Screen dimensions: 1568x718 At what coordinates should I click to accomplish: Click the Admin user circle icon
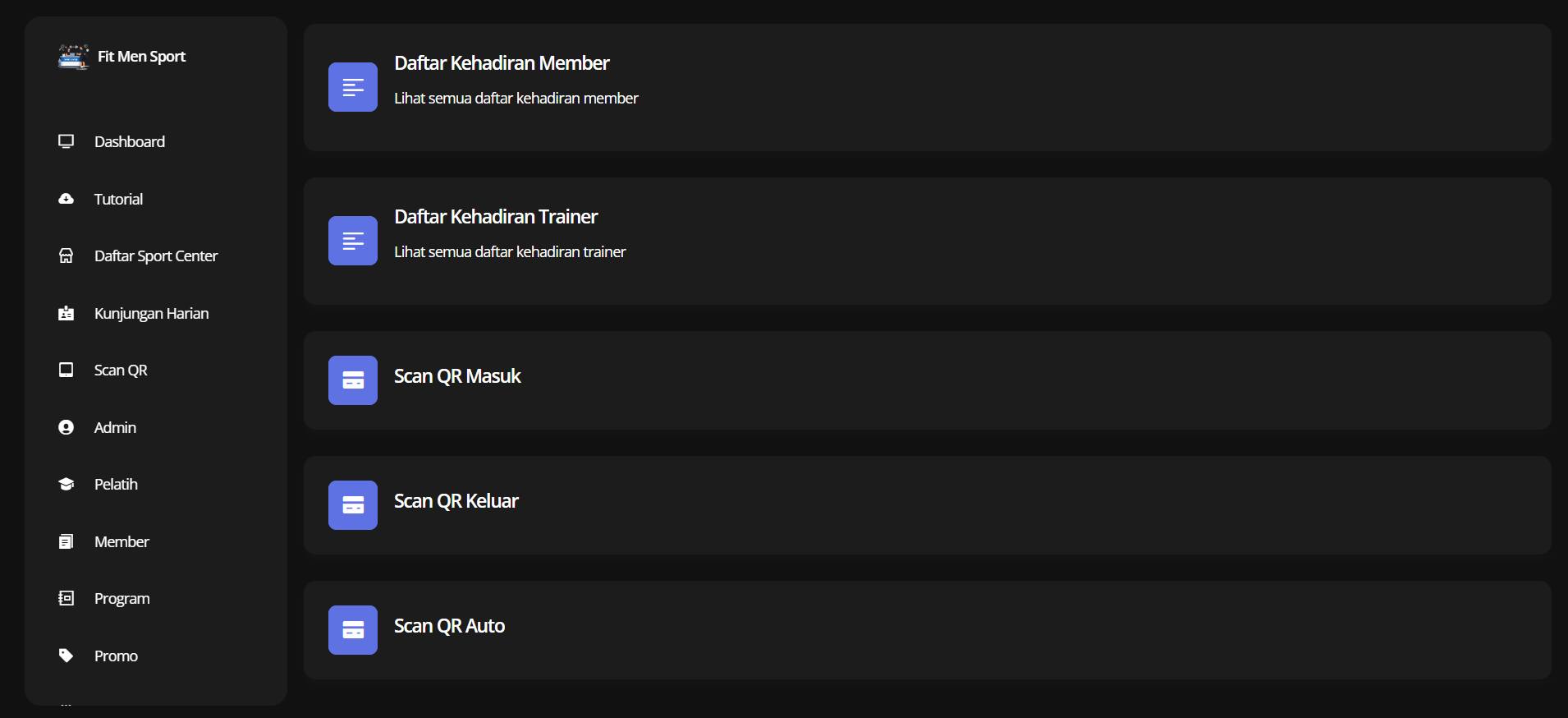pos(66,427)
